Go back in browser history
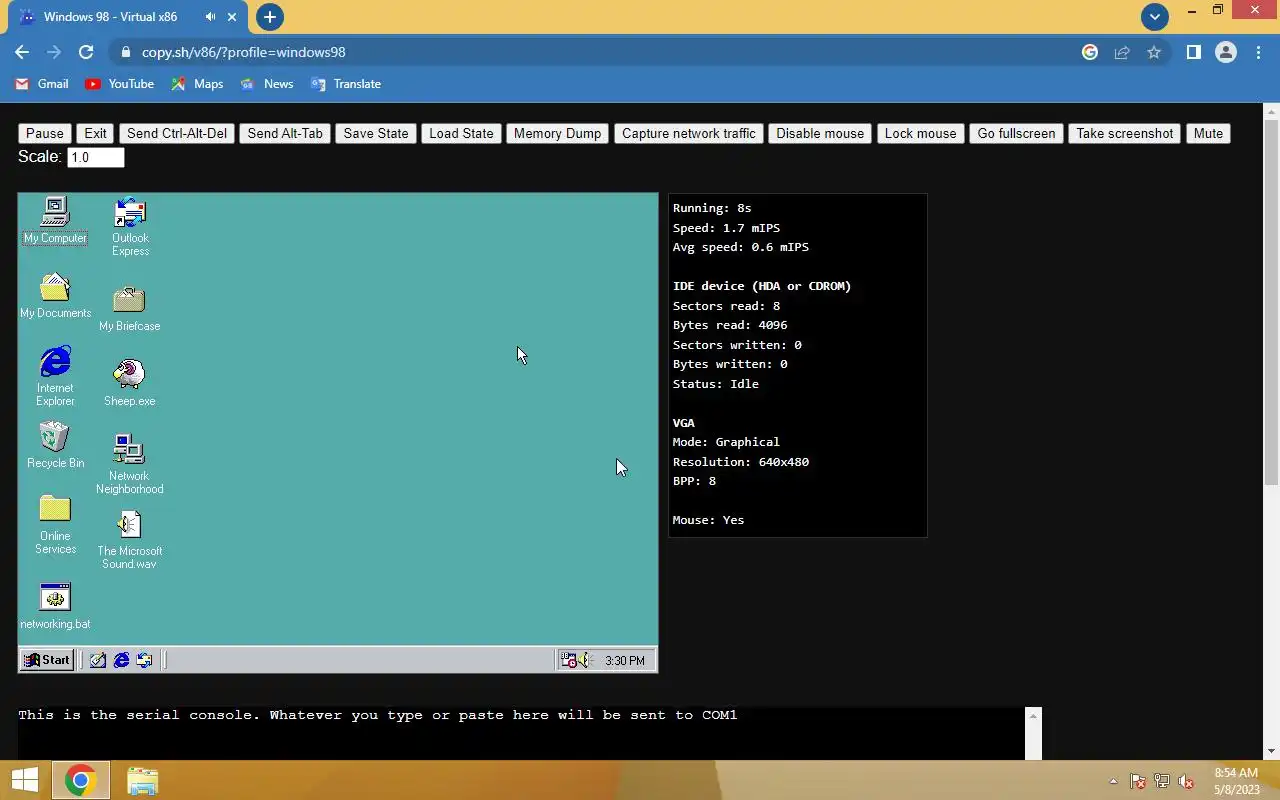 (22, 52)
